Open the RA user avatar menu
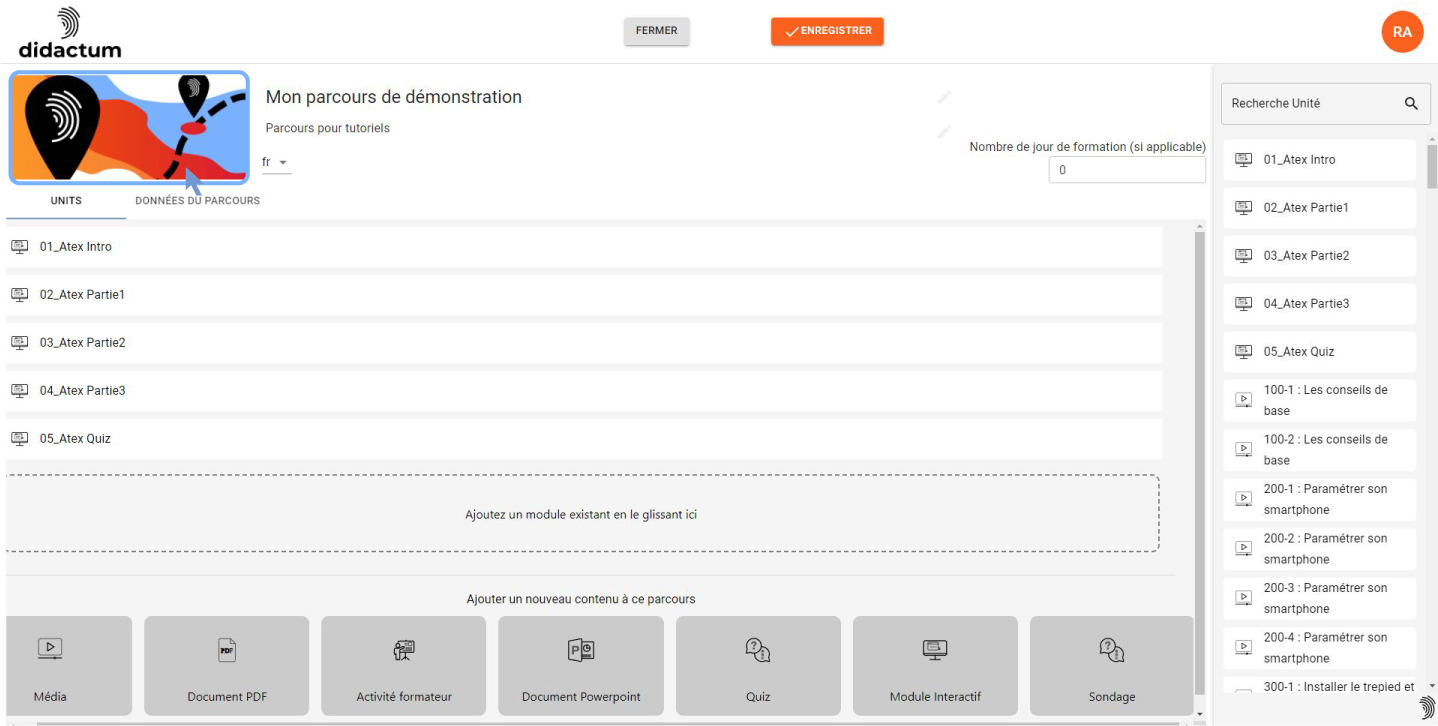The width and height of the screenshot is (1438, 726). click(1402, 32)
